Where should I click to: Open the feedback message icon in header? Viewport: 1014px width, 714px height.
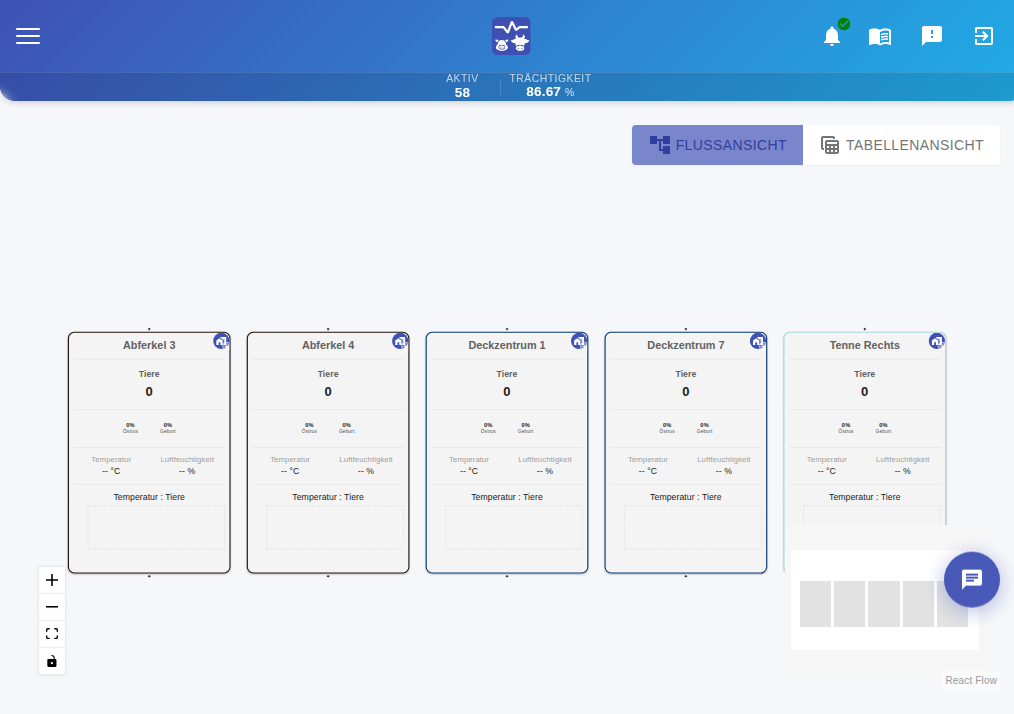click(932, 36)
